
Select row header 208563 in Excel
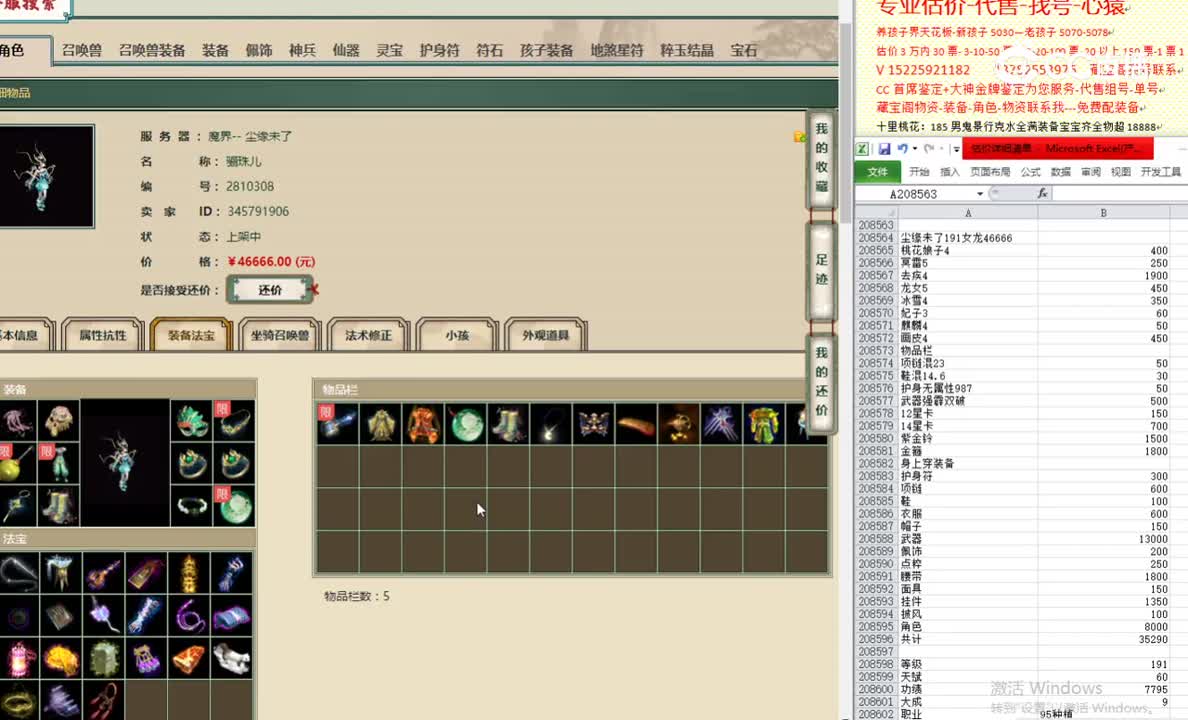point(877,225)
